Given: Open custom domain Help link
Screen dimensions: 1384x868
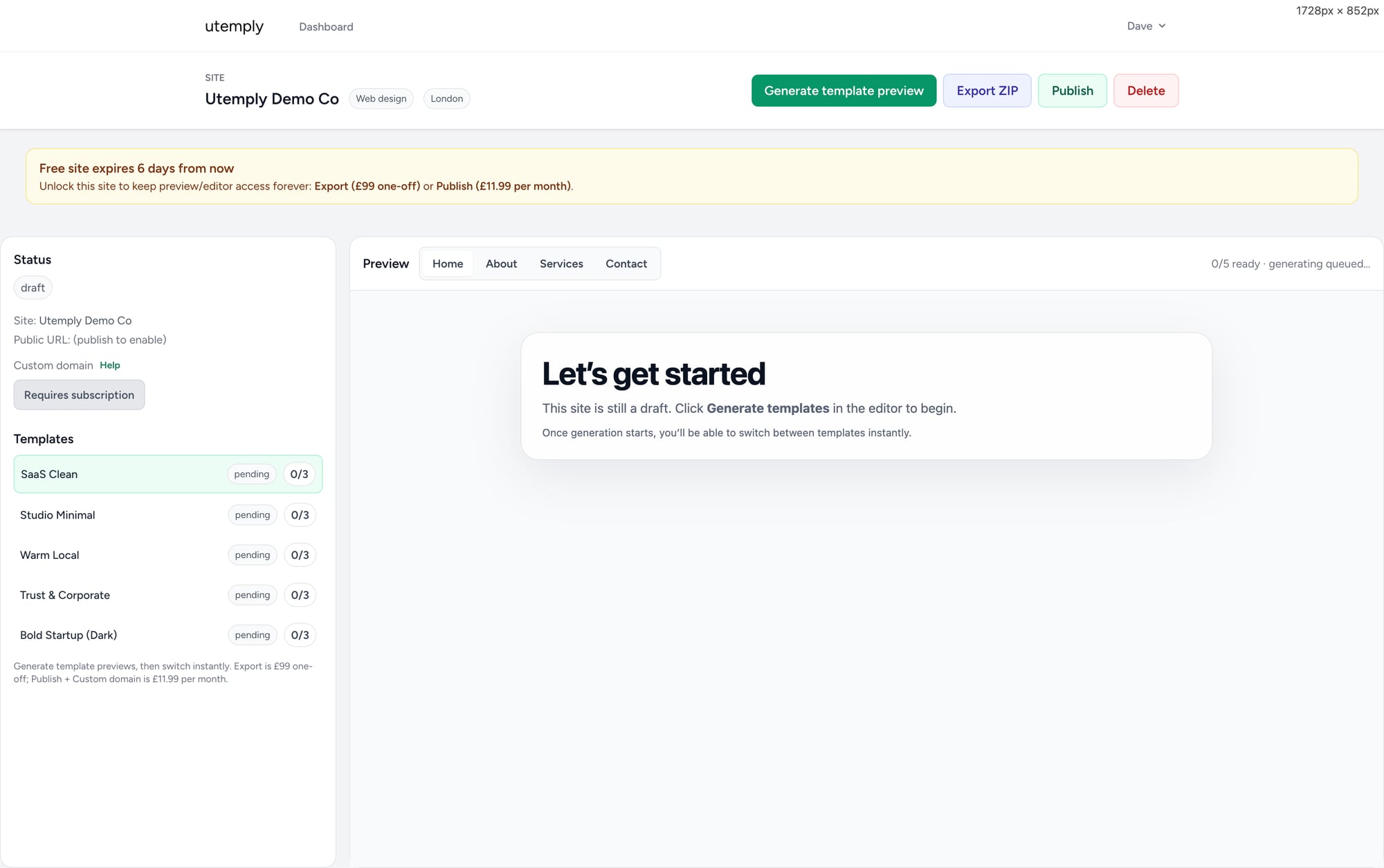Looking at the screenshot, I should coord(109,365).
